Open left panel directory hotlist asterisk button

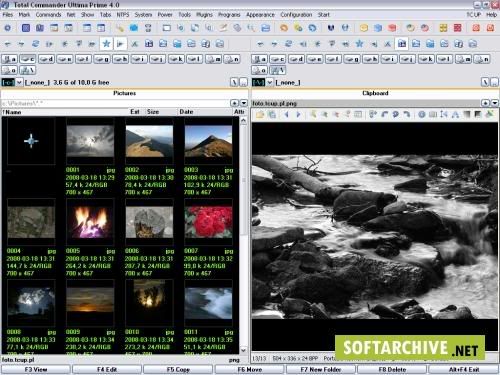tap(234, 103)
